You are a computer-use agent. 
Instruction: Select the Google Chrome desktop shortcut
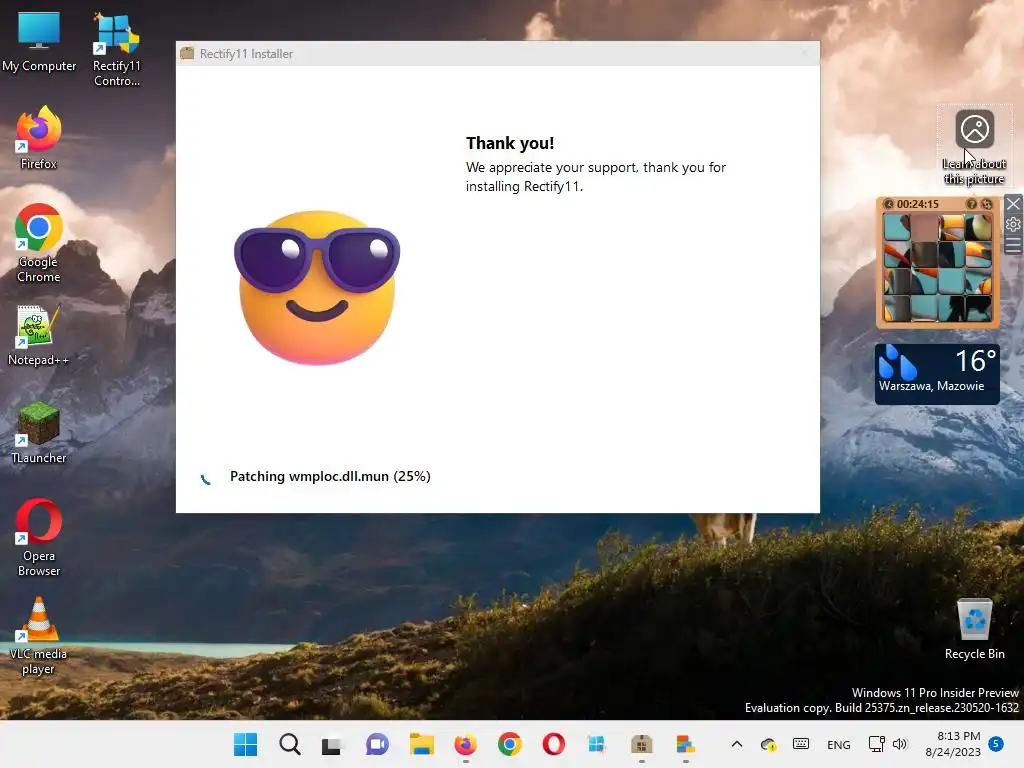39,243
